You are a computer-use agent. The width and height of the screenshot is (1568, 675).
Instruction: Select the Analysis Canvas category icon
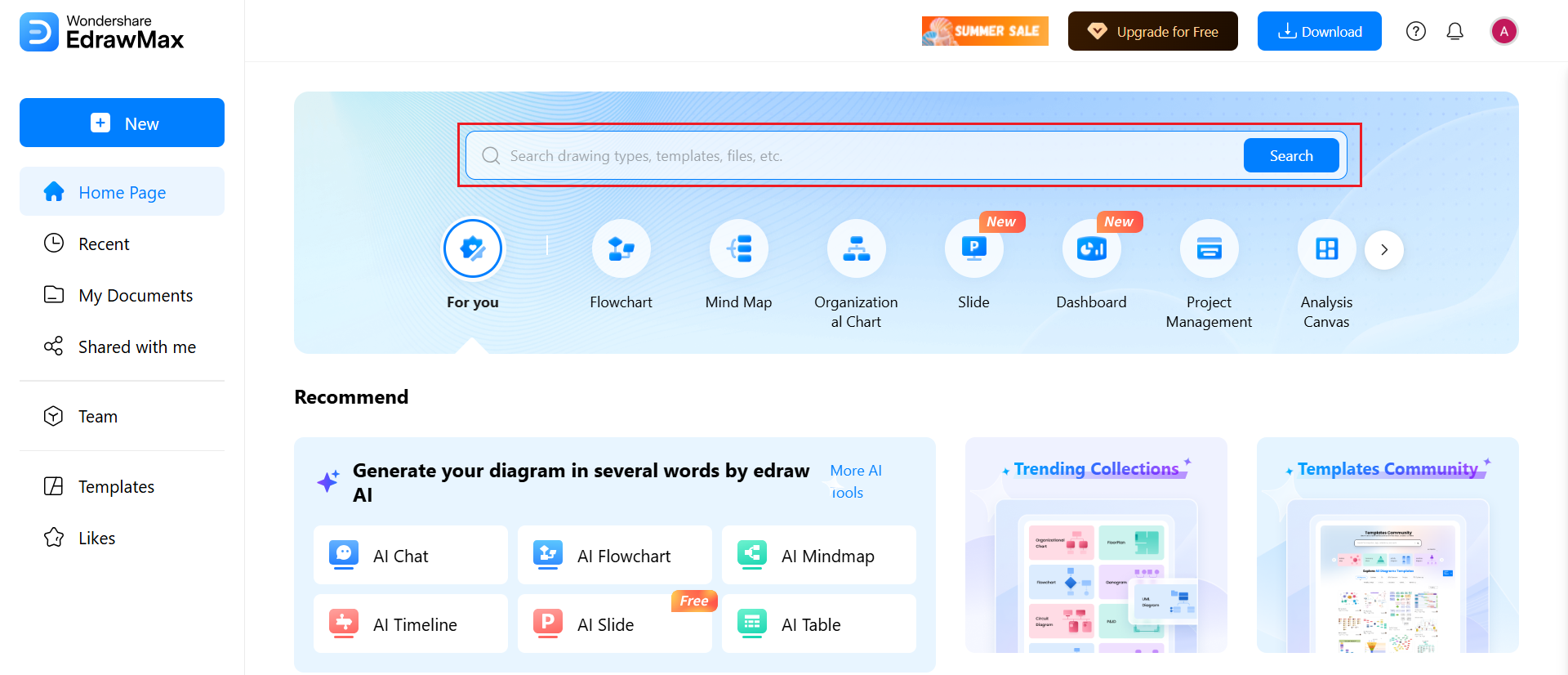[1327, 248]
